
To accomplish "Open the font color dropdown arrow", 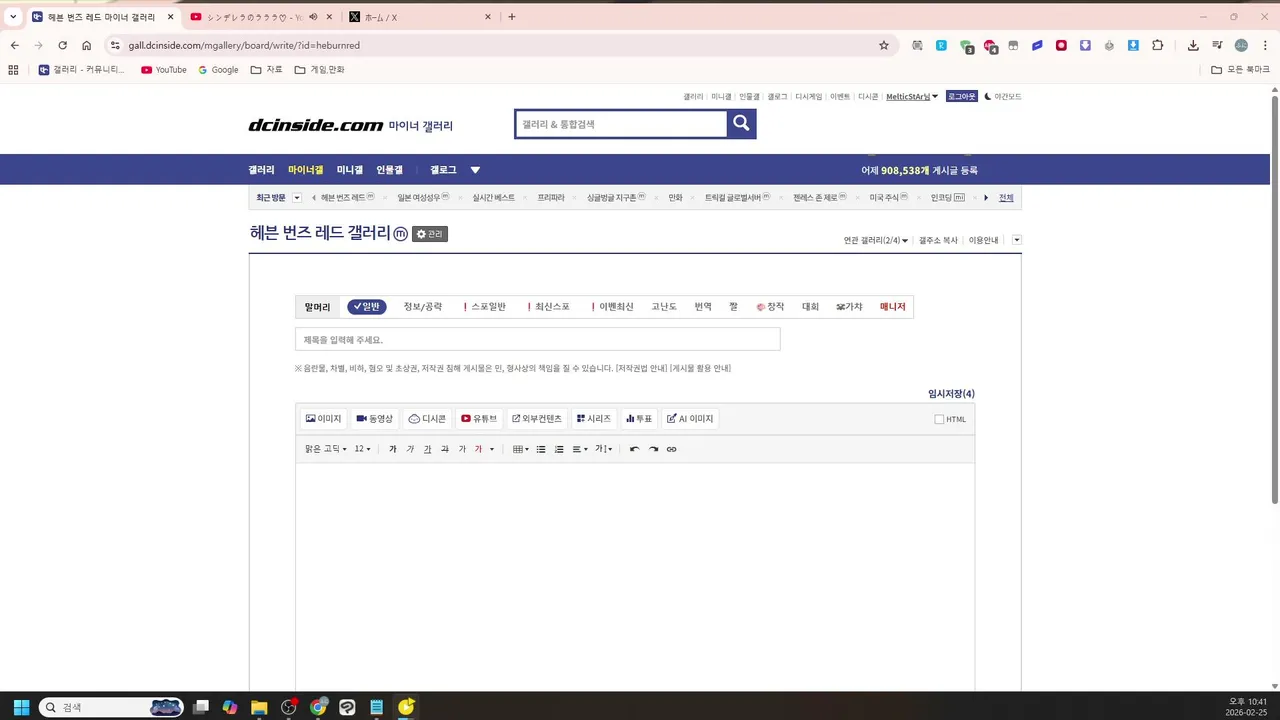I will pyautogui.click(x=491, y=449).
